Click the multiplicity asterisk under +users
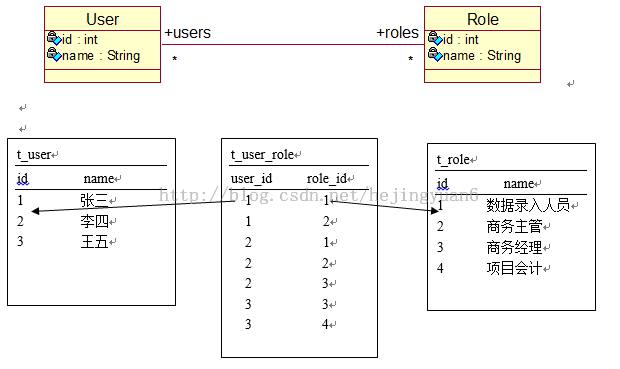This screenshot has height=369, width=620. 174,59
